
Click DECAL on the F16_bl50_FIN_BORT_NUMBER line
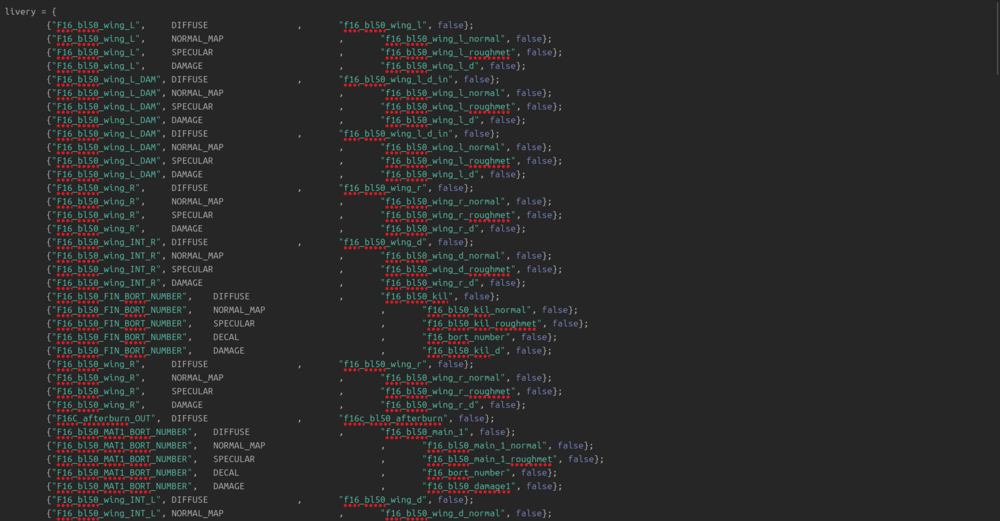(x=226, y=337)
